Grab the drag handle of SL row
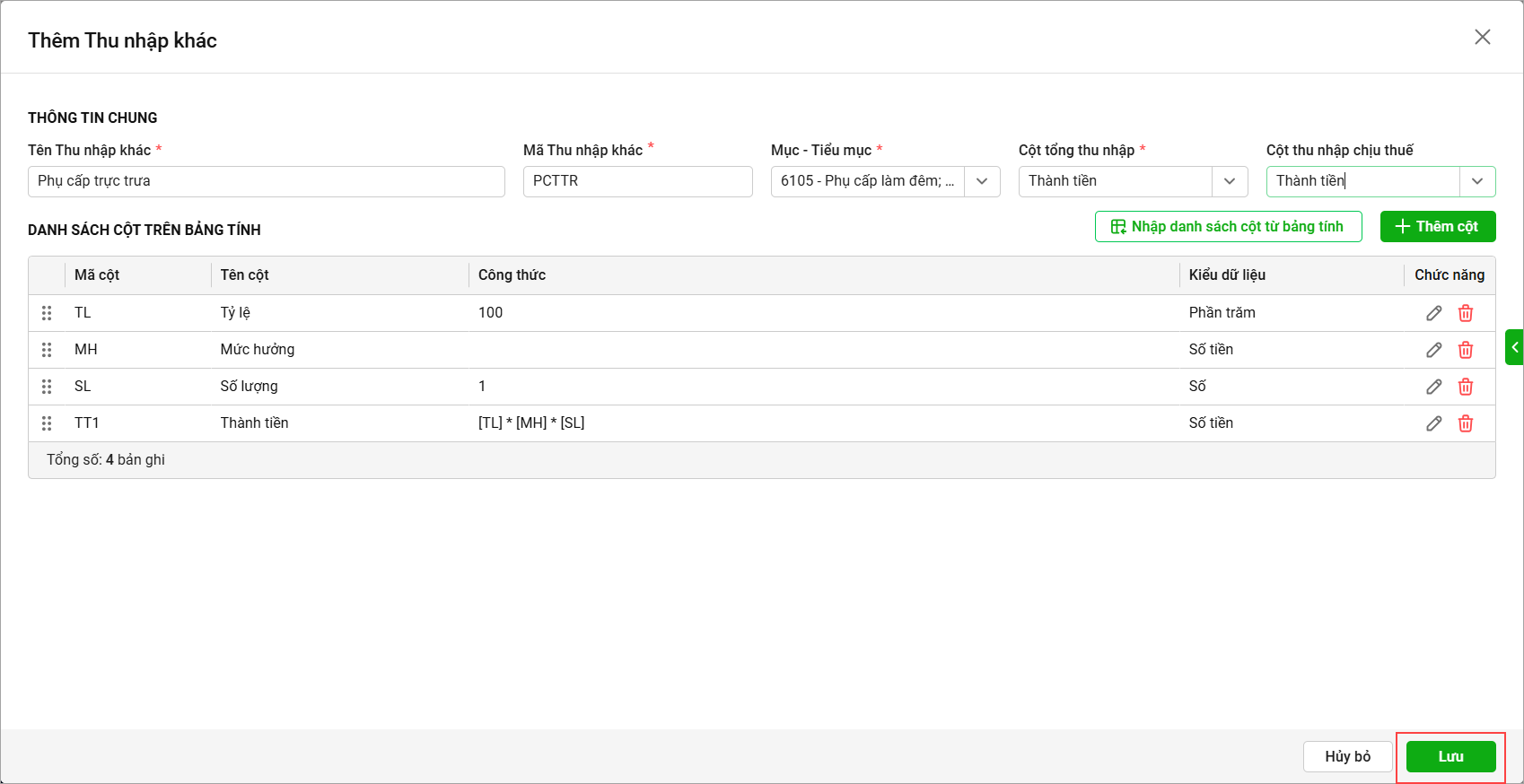 [47, 387]
